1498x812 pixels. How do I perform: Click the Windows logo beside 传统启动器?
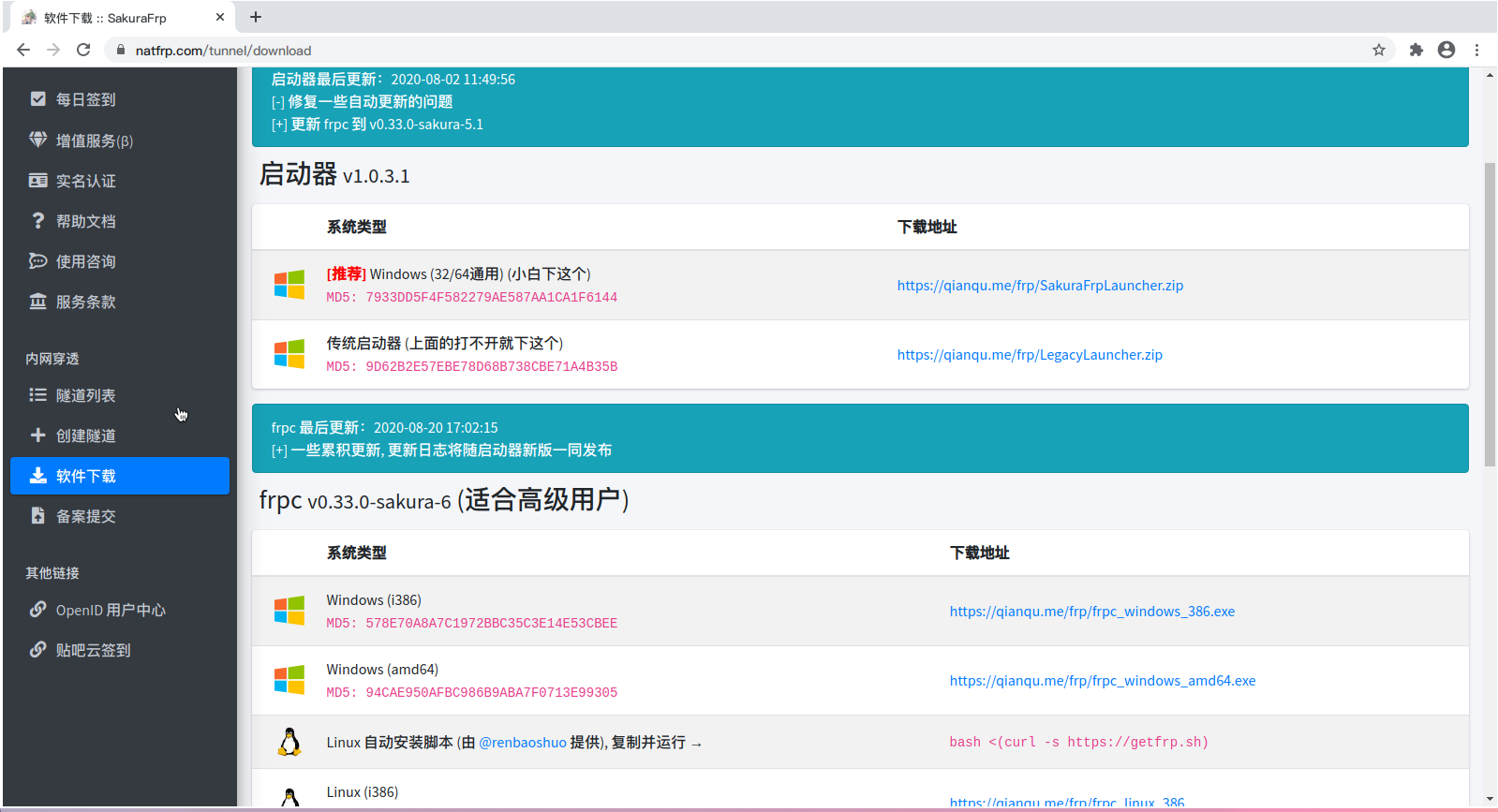tap(289, 354)
